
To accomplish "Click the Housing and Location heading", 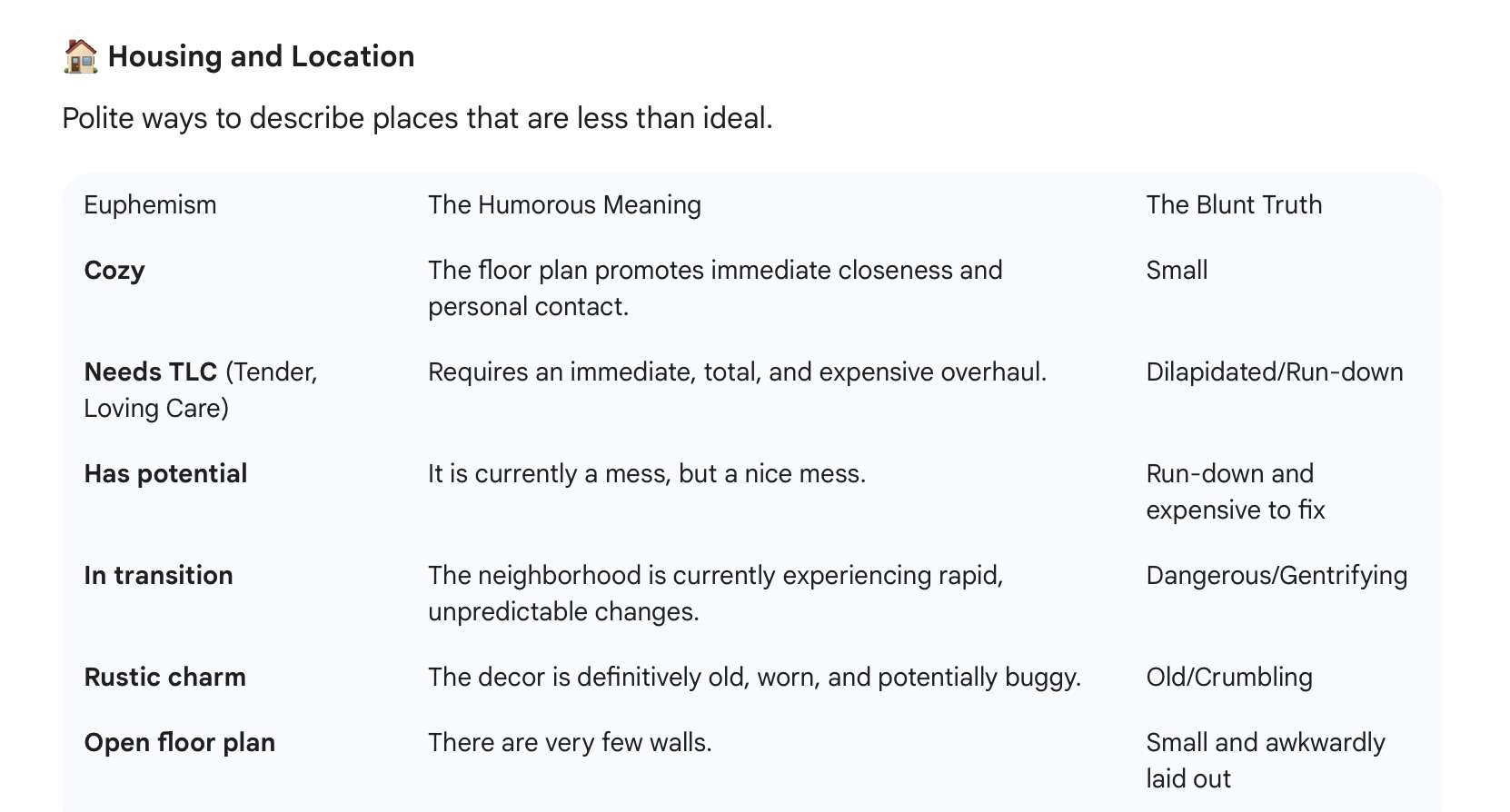I will pyautogui.click(x=261, y=56).
